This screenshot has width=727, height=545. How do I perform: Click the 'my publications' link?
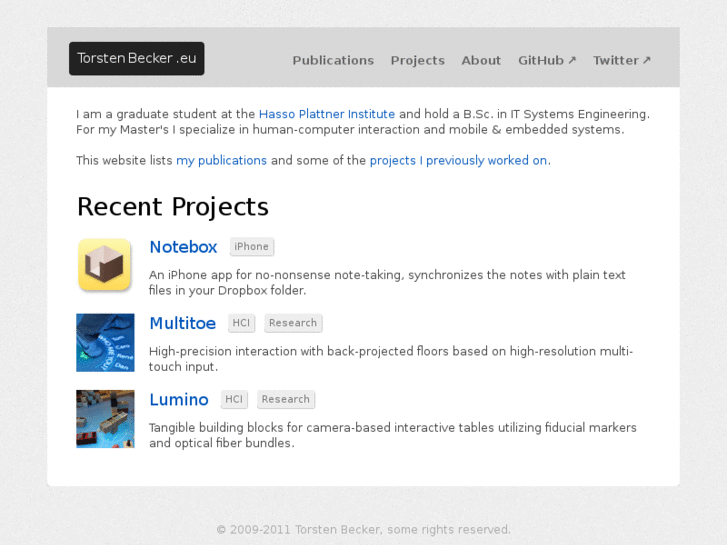point(222,160)
